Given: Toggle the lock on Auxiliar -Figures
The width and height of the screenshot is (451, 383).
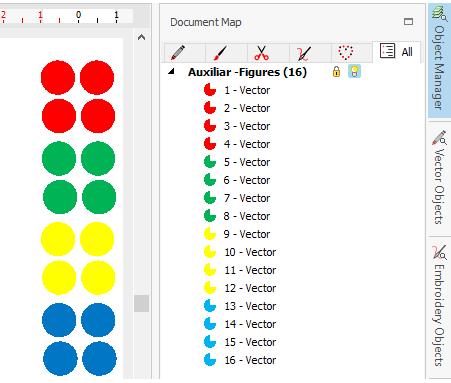Looking at the screenshot, I should (x=336, y=71).
